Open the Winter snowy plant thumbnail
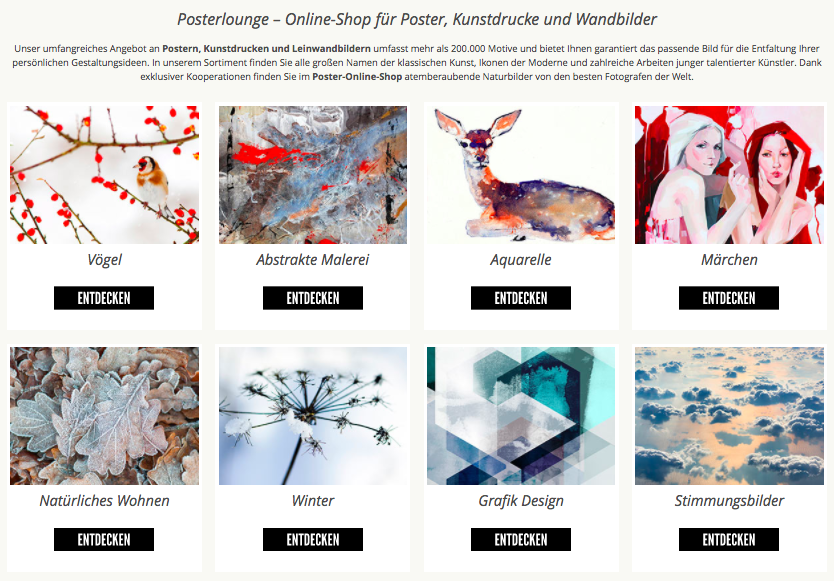 tap(313, 416)
